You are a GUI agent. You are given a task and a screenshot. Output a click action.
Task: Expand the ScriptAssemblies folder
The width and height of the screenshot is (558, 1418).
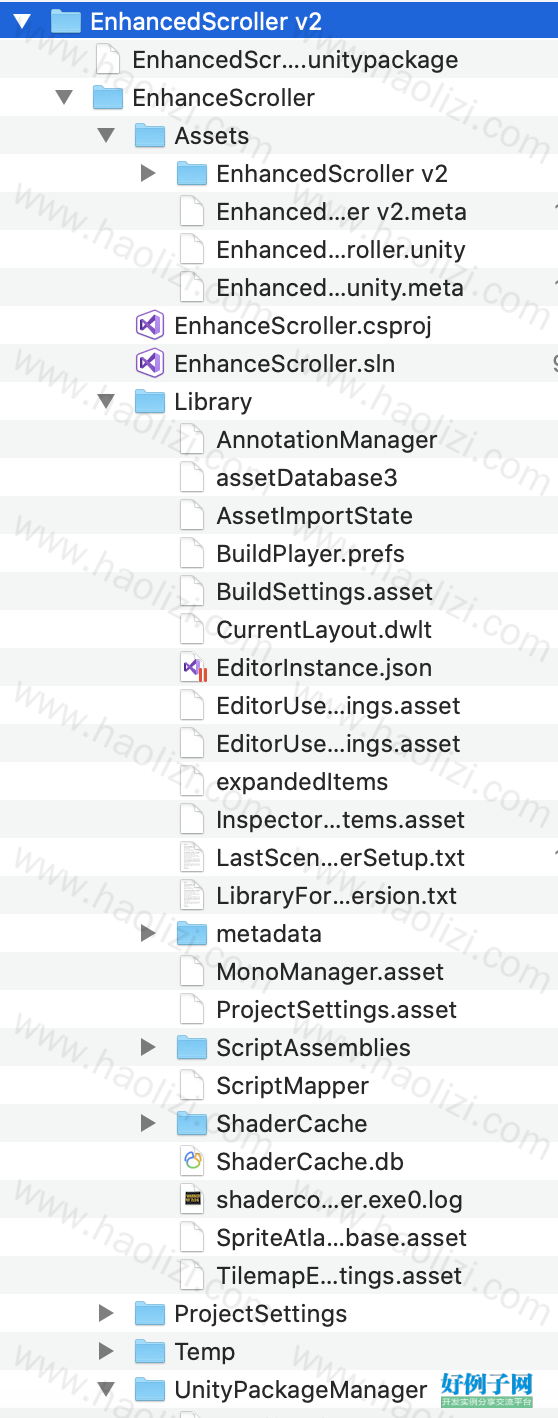[148, 1047]
